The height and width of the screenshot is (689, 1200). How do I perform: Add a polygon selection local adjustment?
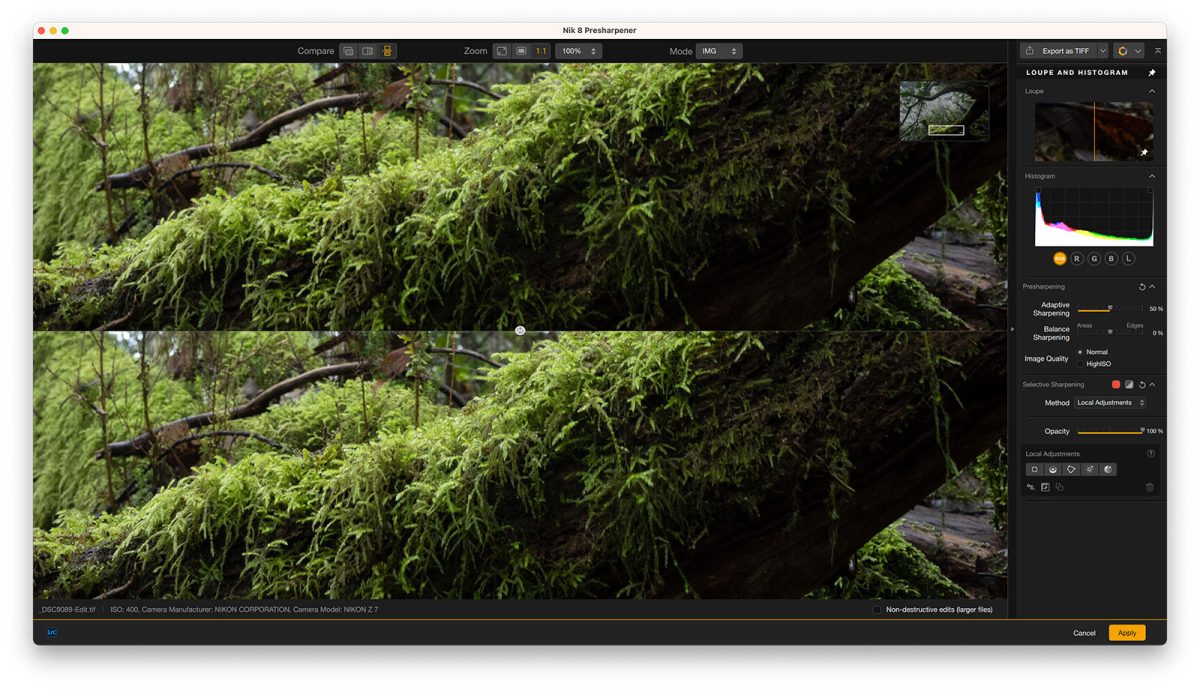pos(1071,470)
